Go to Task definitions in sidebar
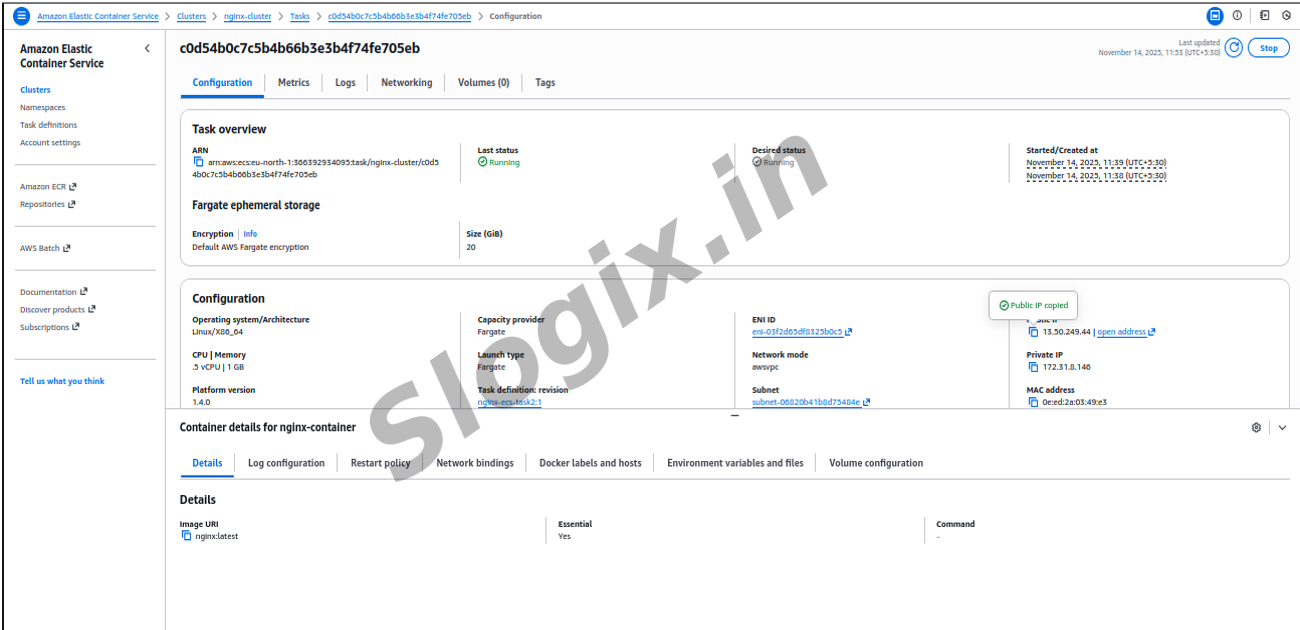Image resolution: width=1300 pixels, height=630 pixels. click(48, 125)
